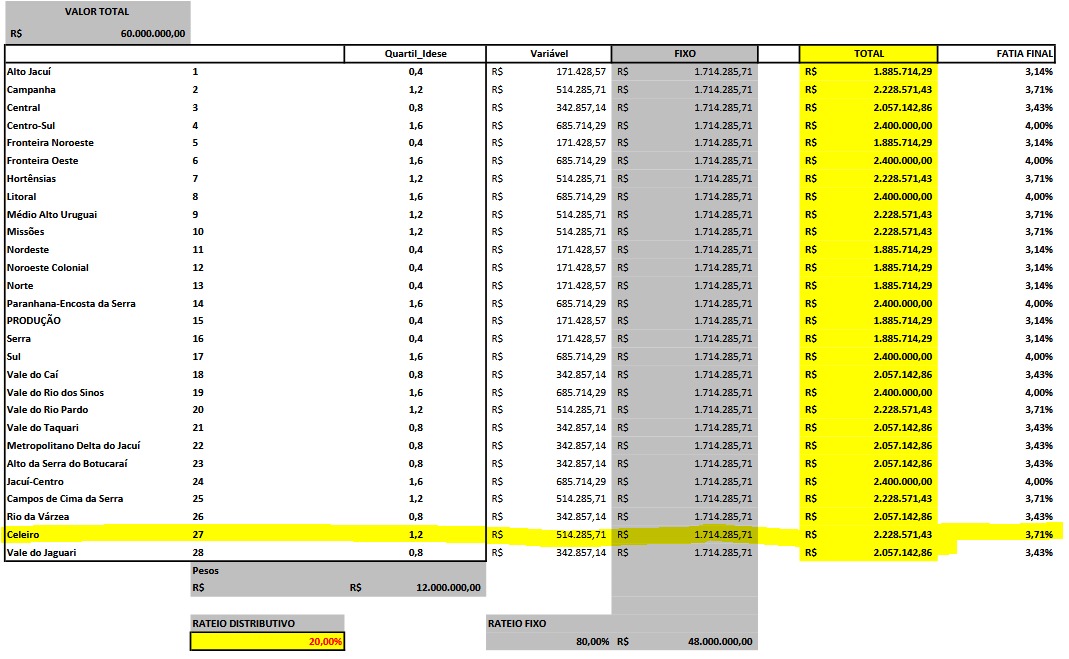Select the 80,00% rateio fixo value
The width and height of the screenshot is (1069, 659).
point(592,641)
